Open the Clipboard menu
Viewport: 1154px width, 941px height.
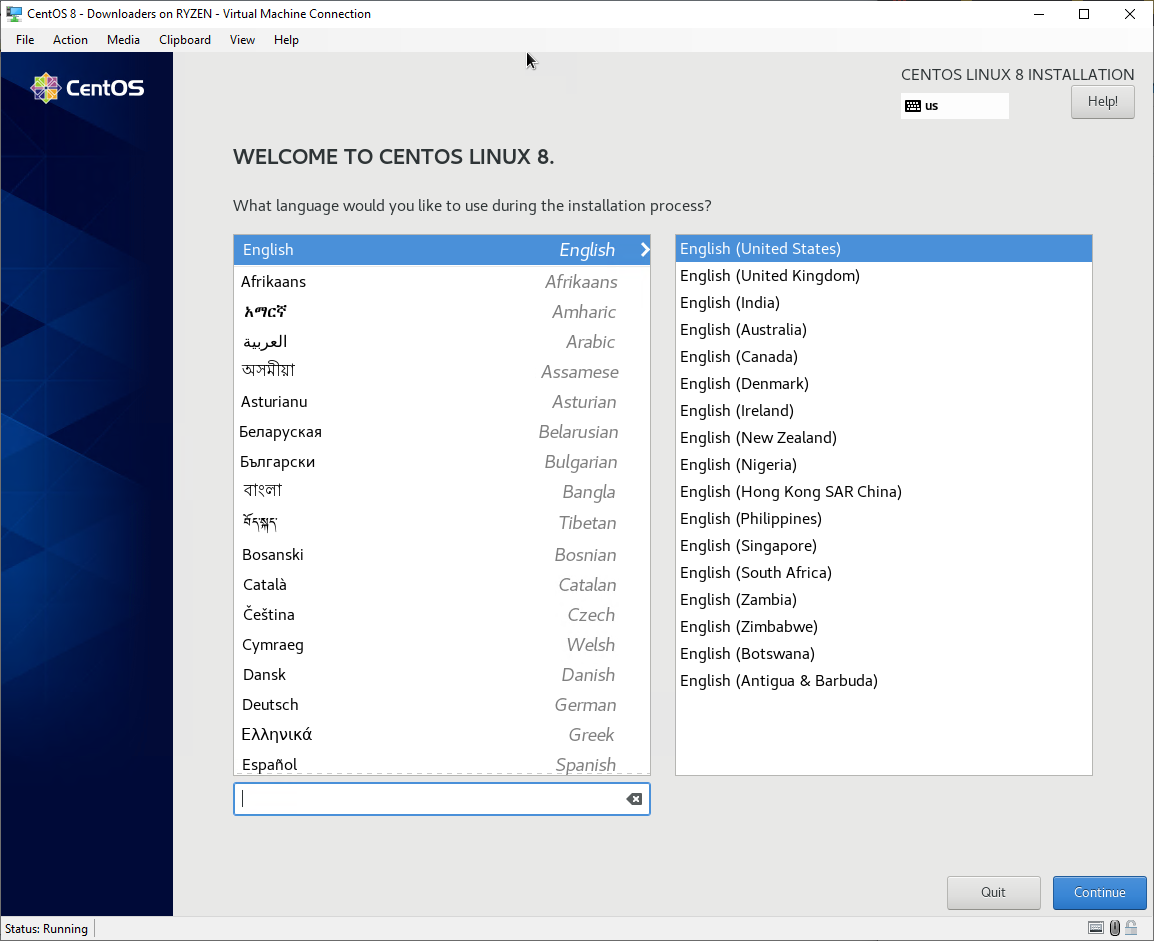click(x=185, y=40)
